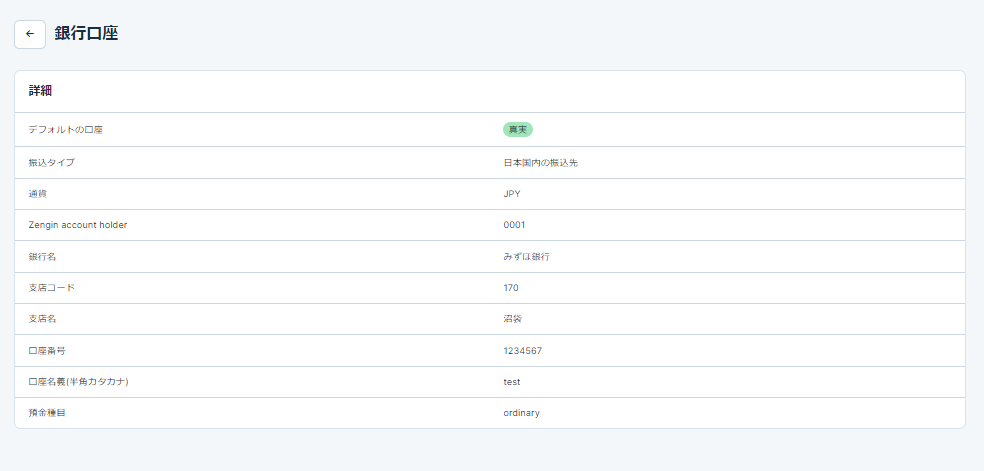
Task: Select the test account holder value
Action: coord(512,382)
